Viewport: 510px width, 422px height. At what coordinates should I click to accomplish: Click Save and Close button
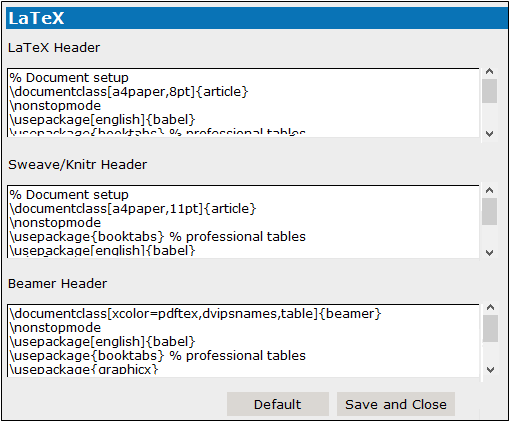click(x=396, y=404)
